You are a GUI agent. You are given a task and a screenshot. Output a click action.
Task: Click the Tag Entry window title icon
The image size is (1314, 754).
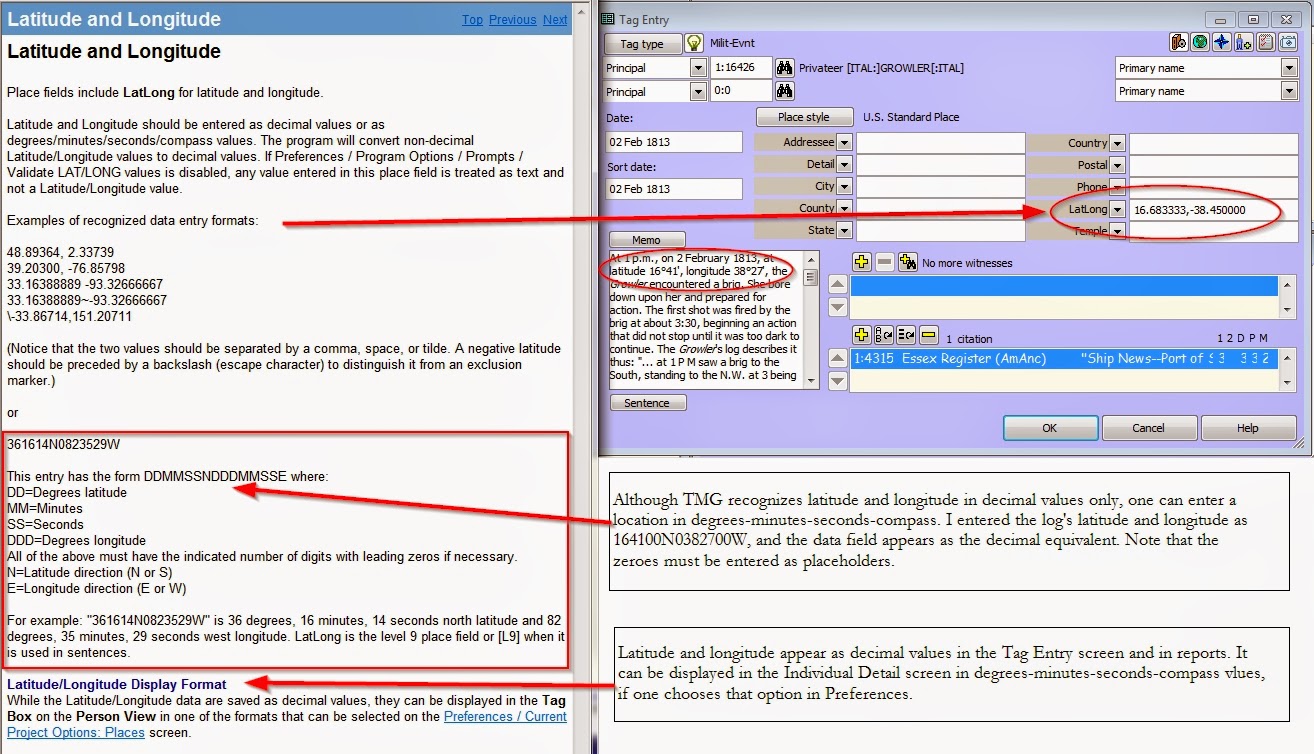pyautogui.click(x=609, y=19)
